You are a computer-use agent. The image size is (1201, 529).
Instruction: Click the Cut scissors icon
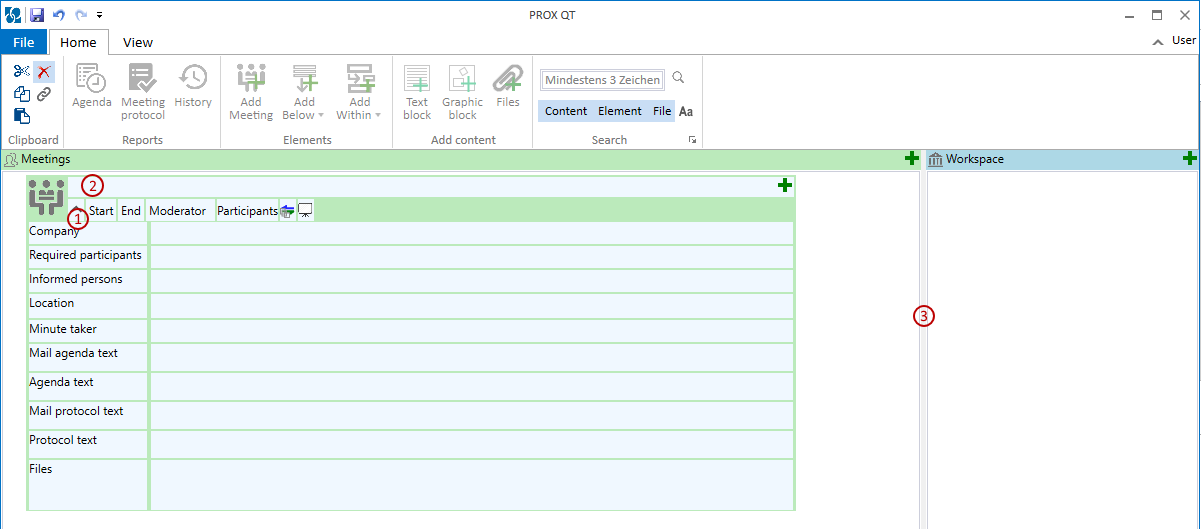21,71
